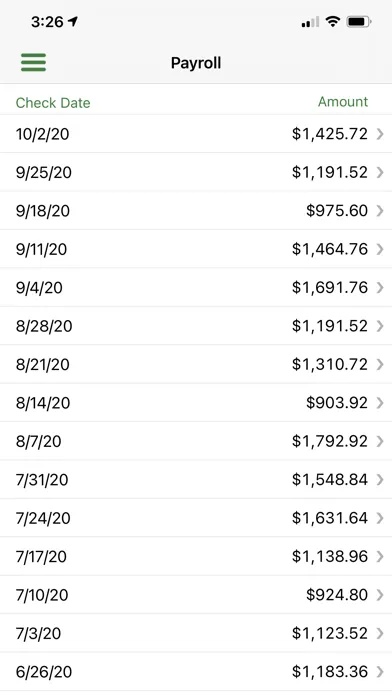Sort by Amount column header
Screen dimensions: 392x696
343,102
